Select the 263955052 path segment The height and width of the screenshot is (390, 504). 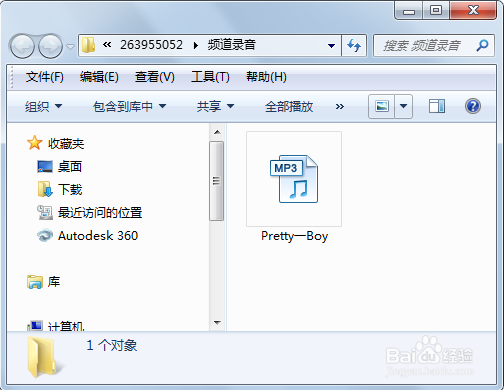(x=151, y=45)
